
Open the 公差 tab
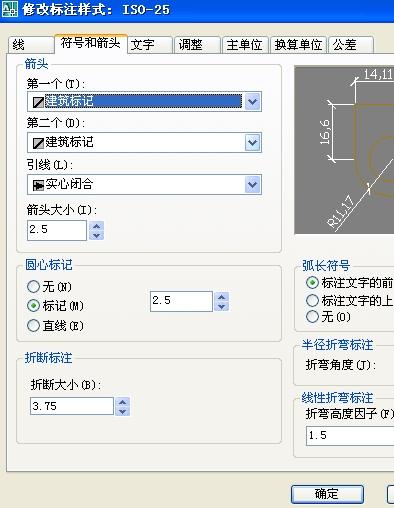point(351,45)
